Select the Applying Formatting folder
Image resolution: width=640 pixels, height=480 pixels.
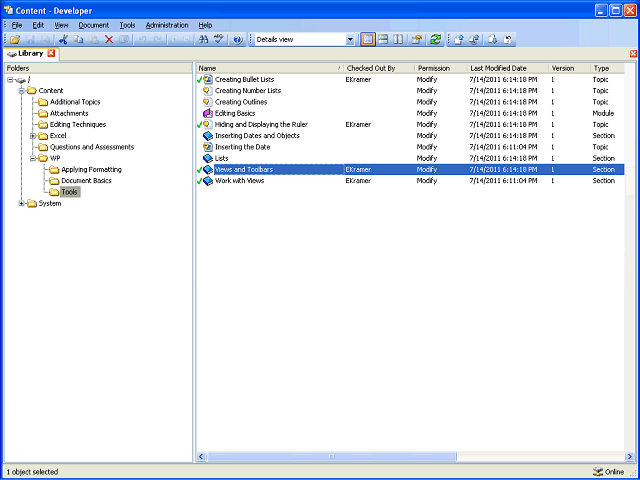point(91,169)
